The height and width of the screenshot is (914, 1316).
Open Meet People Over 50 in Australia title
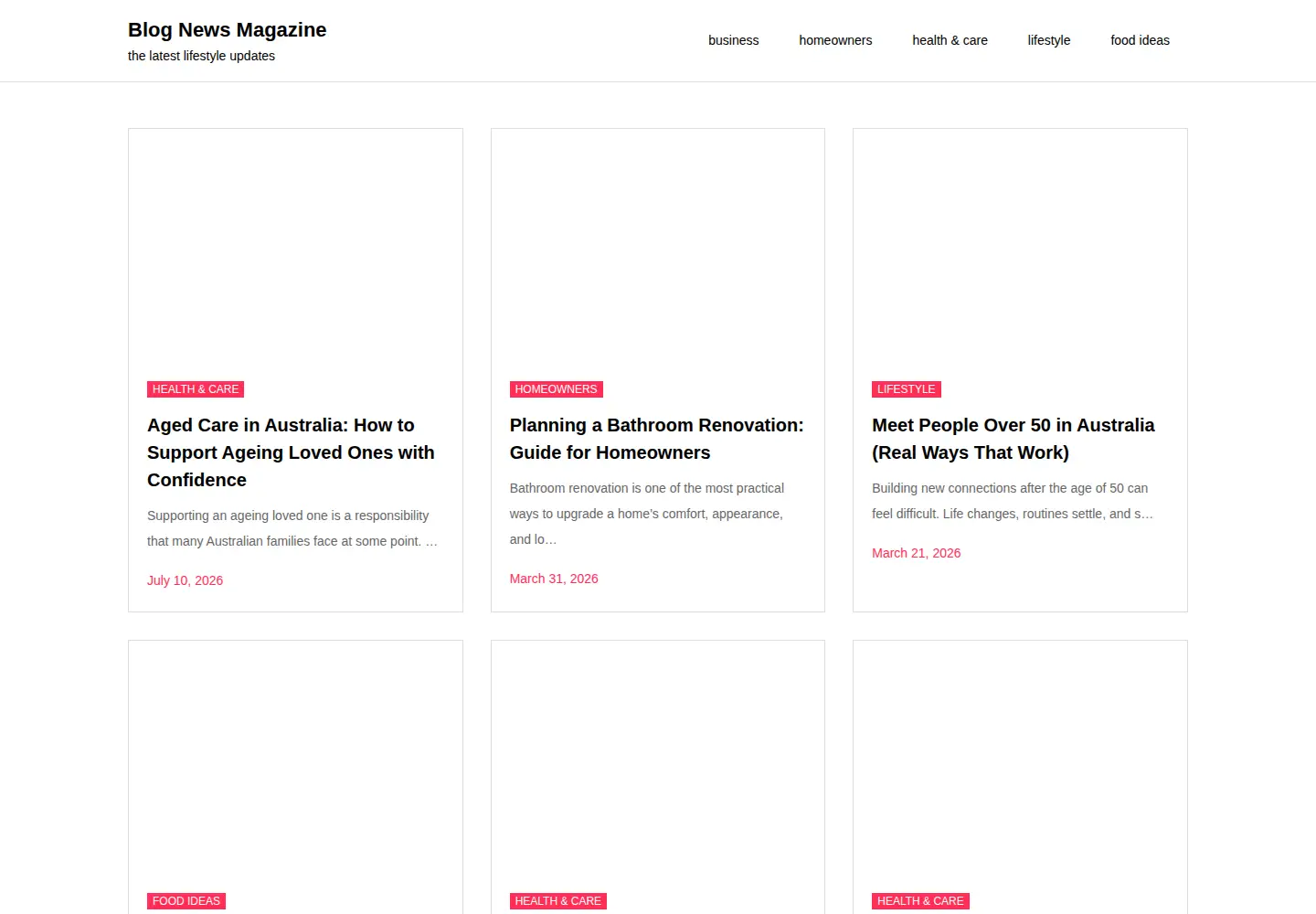click(x=1013, y=439)
